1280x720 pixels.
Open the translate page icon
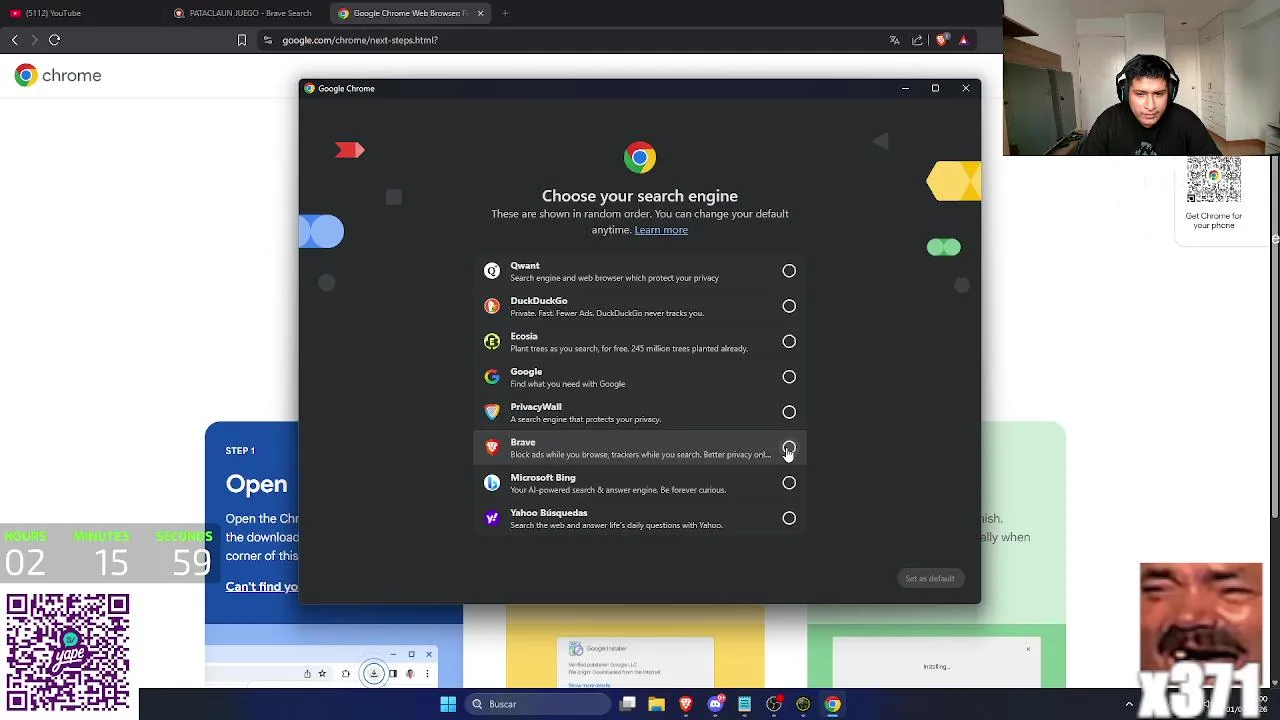894,40
